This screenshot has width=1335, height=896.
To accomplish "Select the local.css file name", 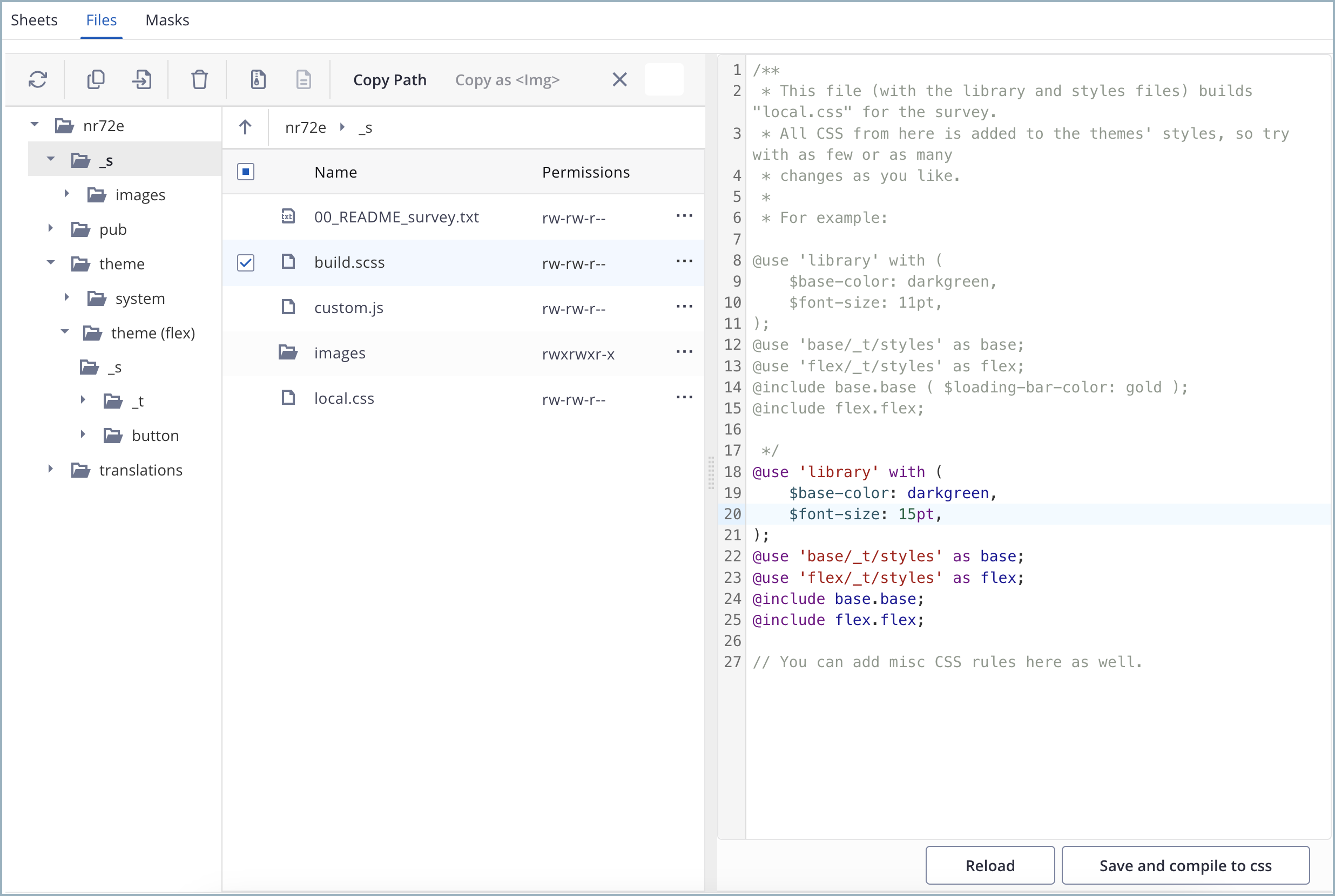I will click(344, 398).
